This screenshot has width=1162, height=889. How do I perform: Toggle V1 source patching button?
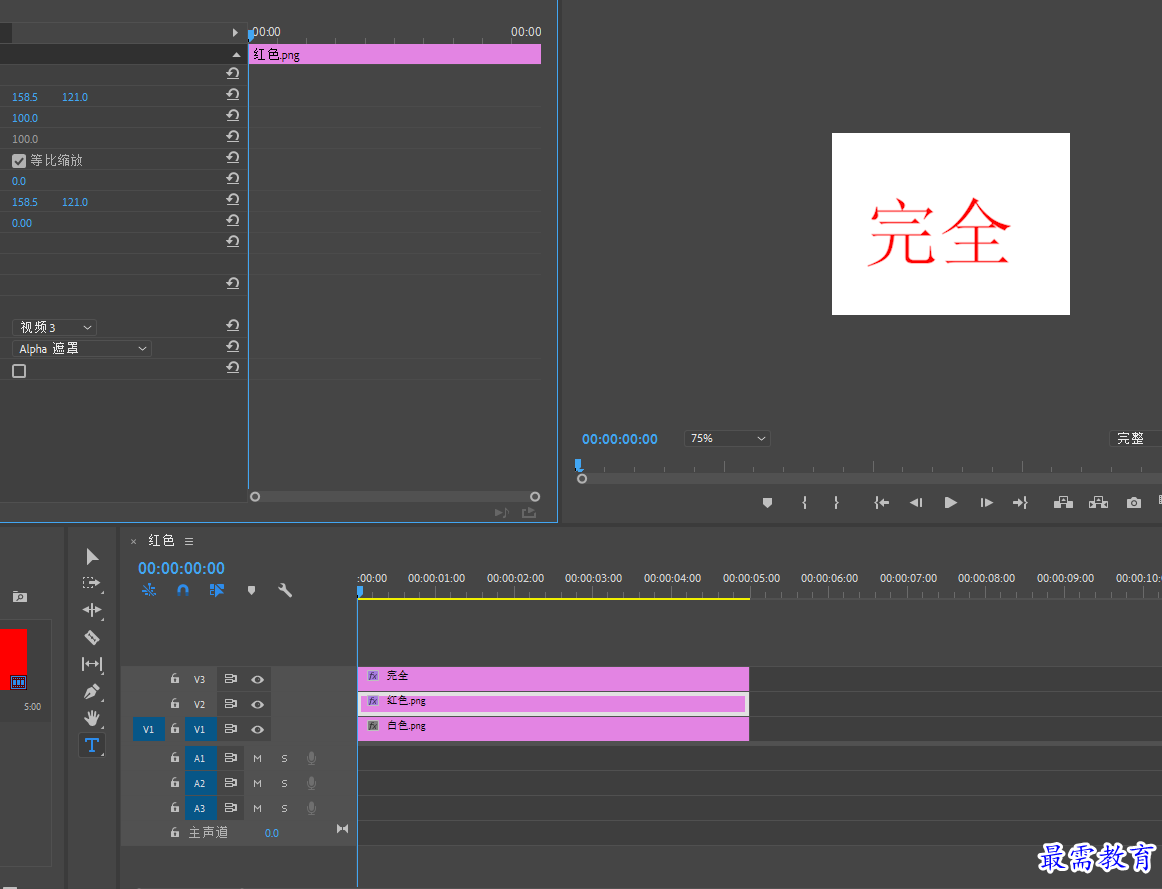pos(148,730)
